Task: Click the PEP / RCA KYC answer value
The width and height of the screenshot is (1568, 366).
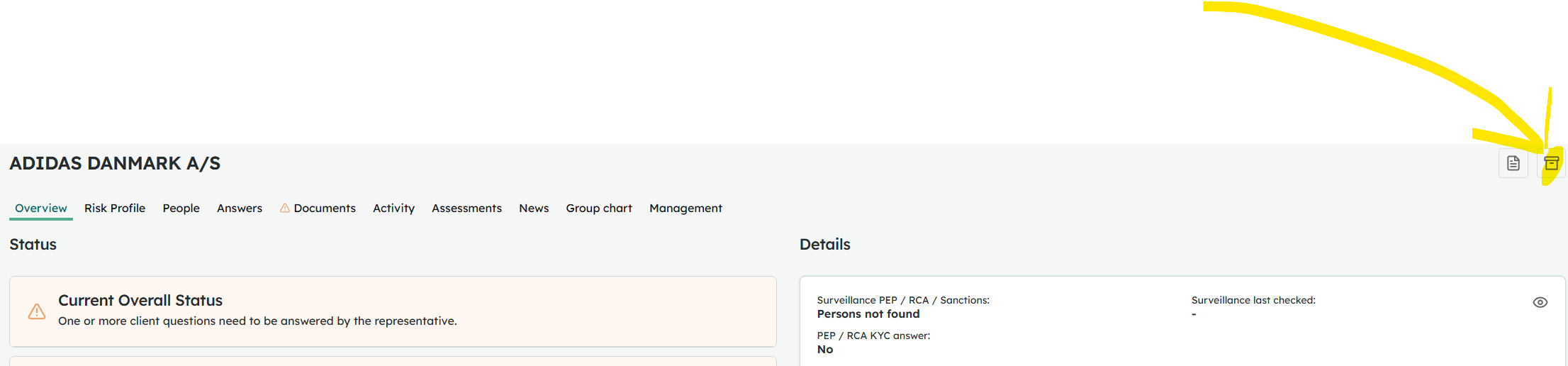Action: (825, 349)
